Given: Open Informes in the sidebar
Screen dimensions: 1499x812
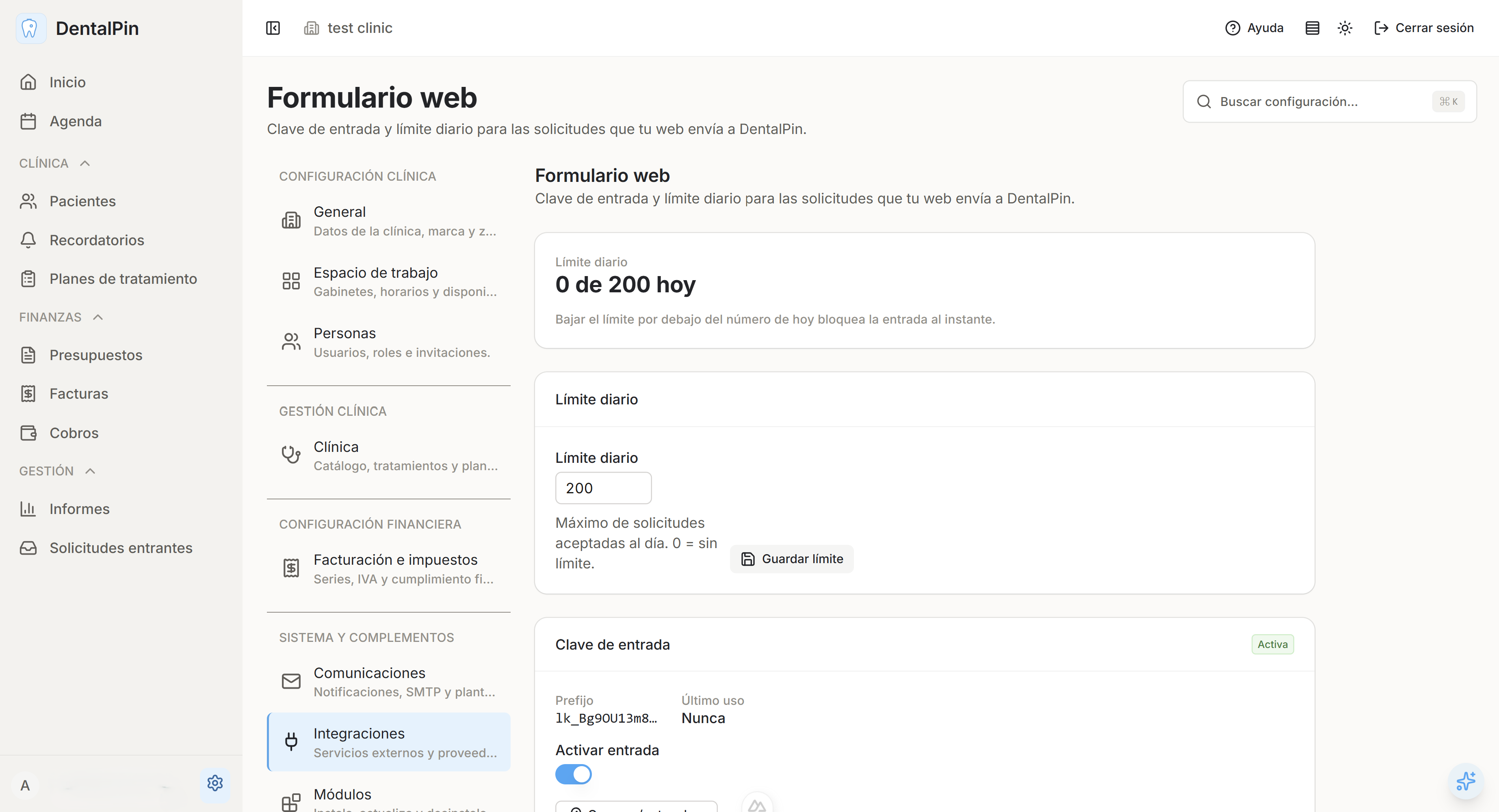Looking at the screenshot, I should pyautogui.click(x=121, y=509).
